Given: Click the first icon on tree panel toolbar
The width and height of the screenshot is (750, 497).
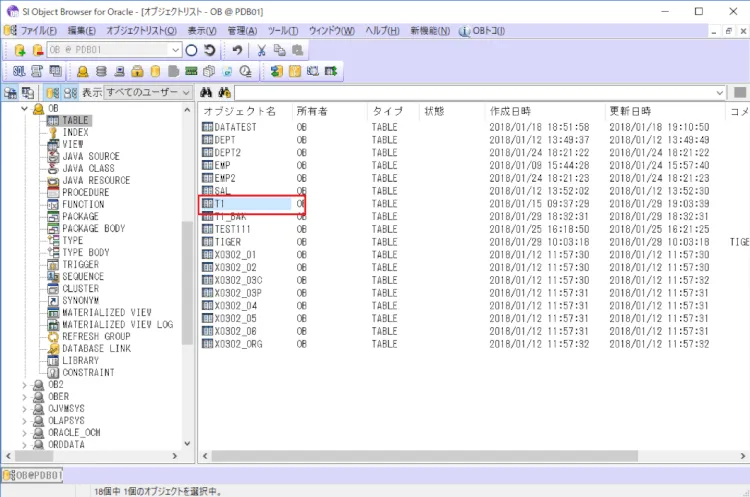Looking at the screenshot, I should coord(10,92).
